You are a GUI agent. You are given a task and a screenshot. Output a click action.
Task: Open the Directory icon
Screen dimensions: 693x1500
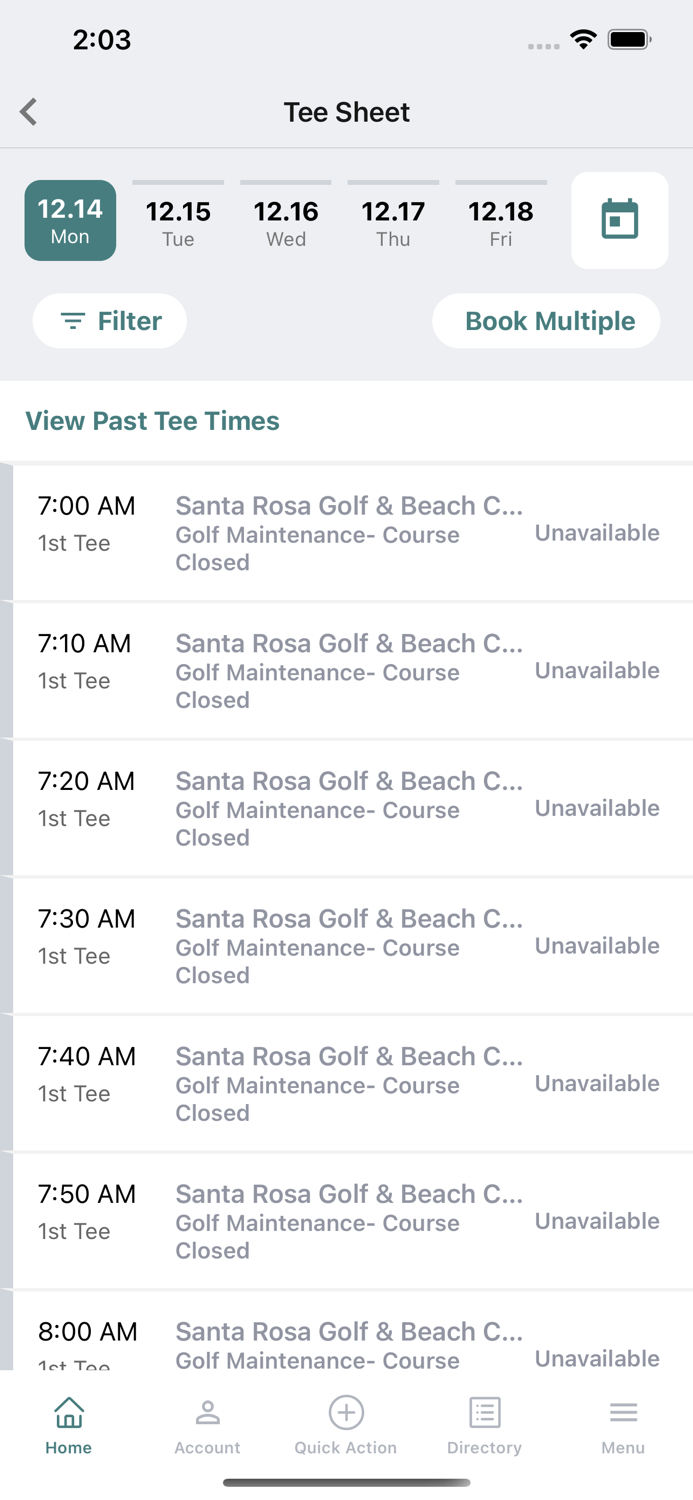click(484, 1412)
